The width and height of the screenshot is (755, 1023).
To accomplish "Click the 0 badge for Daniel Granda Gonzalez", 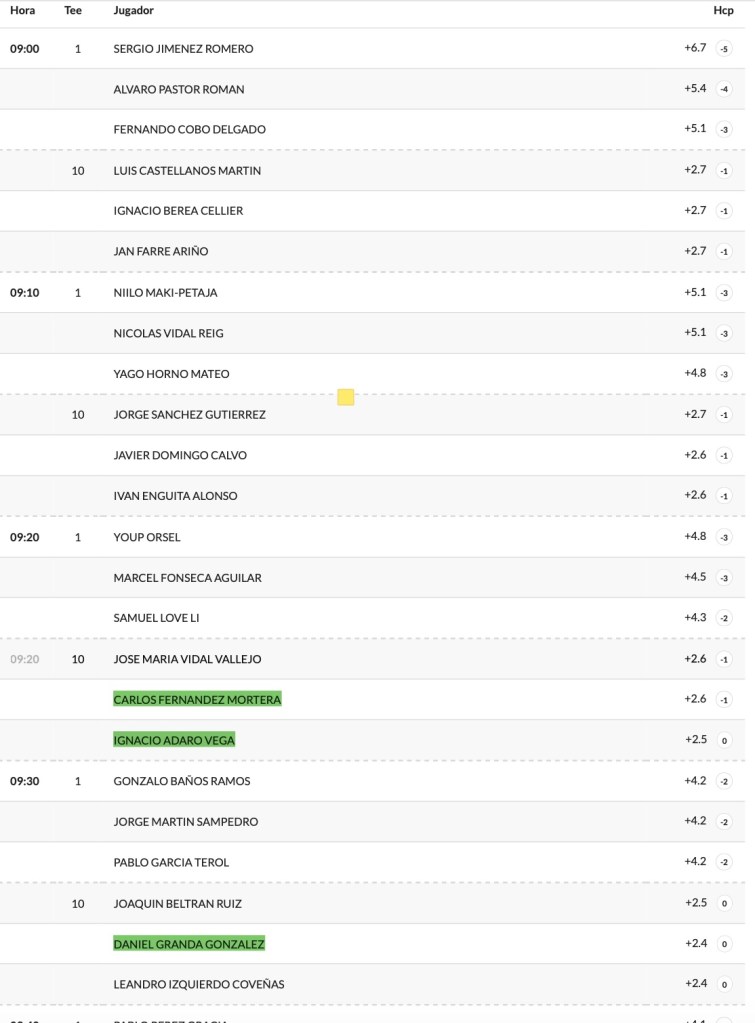I will [724, 945].
